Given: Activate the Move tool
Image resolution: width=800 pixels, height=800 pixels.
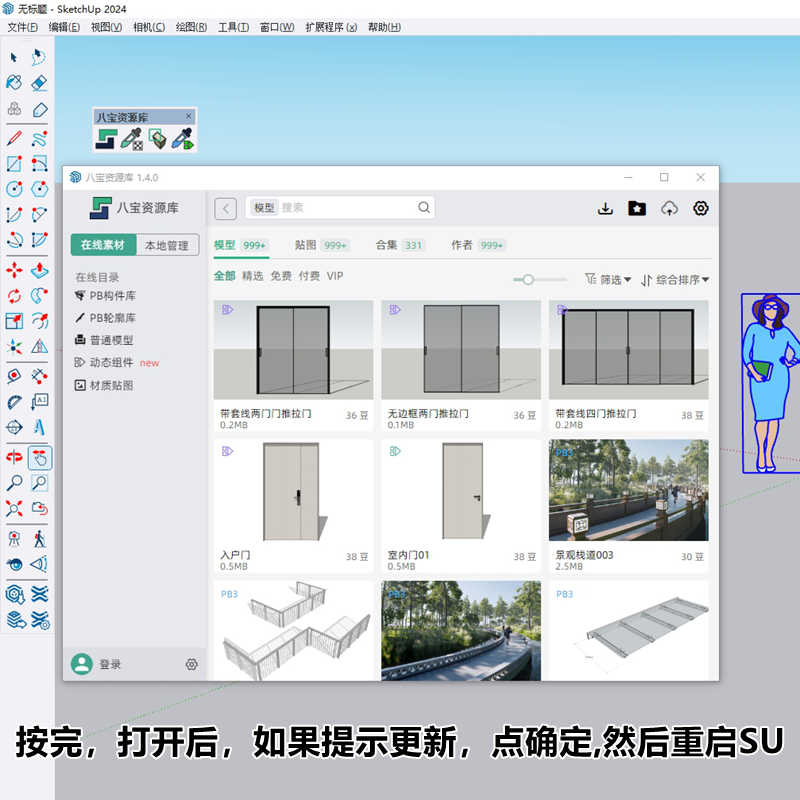Looking at the screenshot, I should click(15, 270).
